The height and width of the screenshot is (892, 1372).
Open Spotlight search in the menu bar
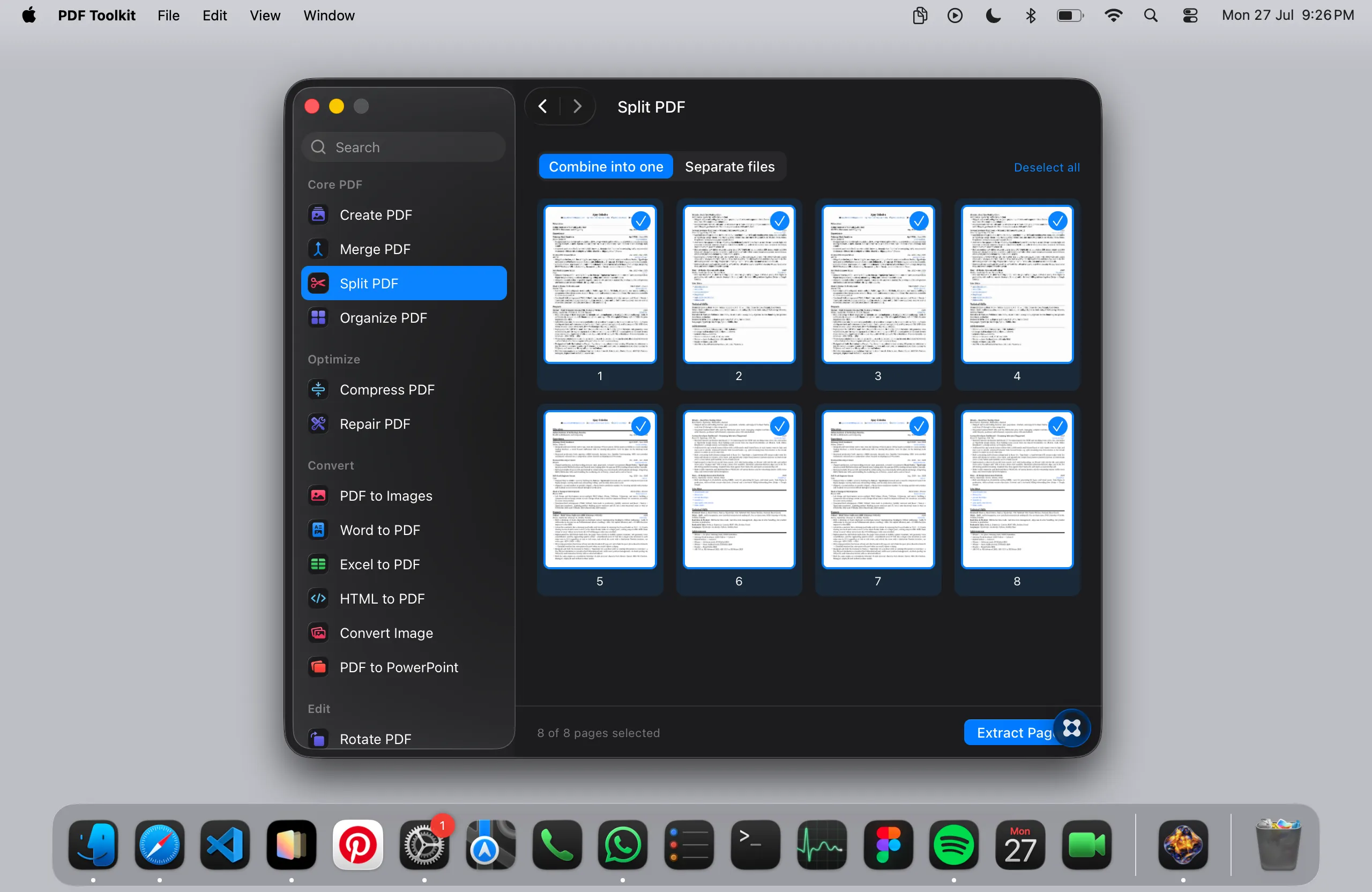point(1151,16)
